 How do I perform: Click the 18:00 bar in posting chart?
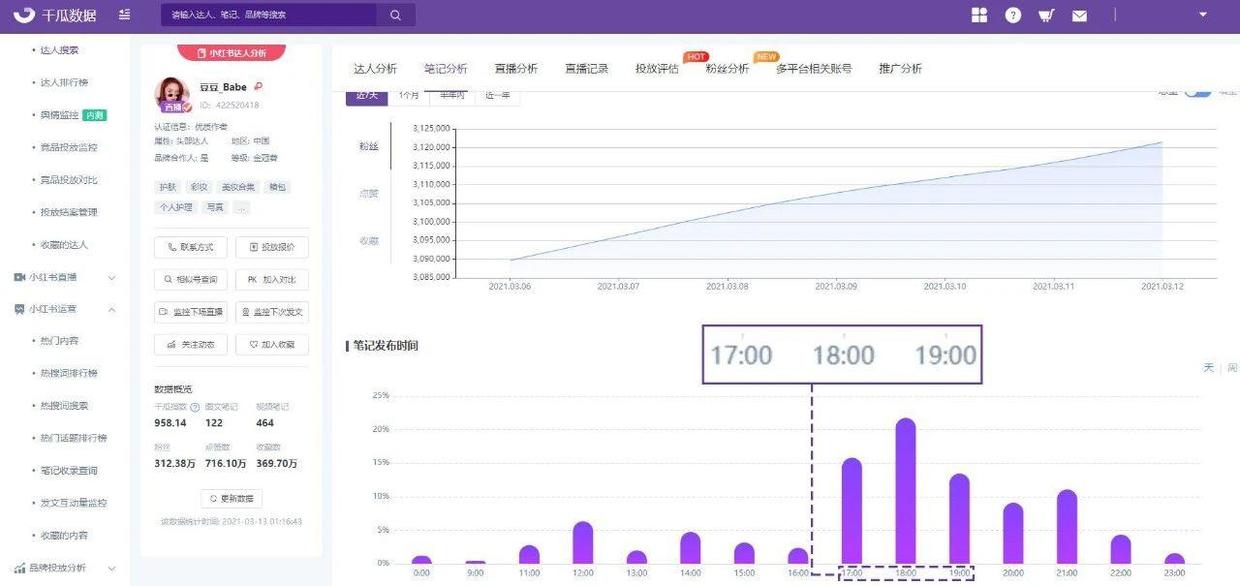(905, 490)
